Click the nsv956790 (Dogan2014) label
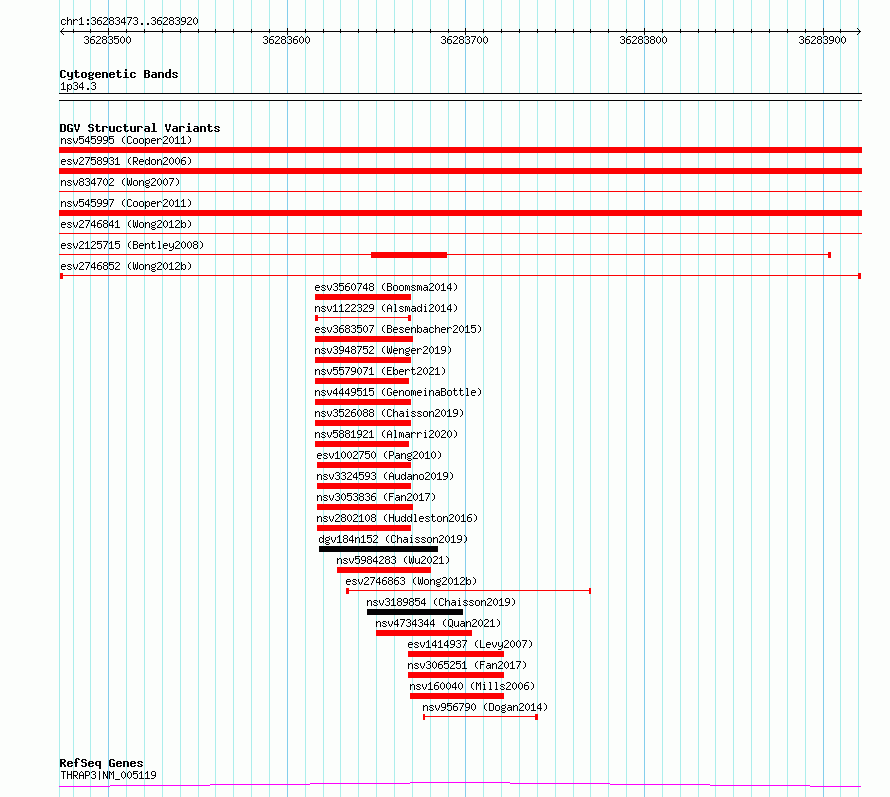 click(x=485, y=707)
